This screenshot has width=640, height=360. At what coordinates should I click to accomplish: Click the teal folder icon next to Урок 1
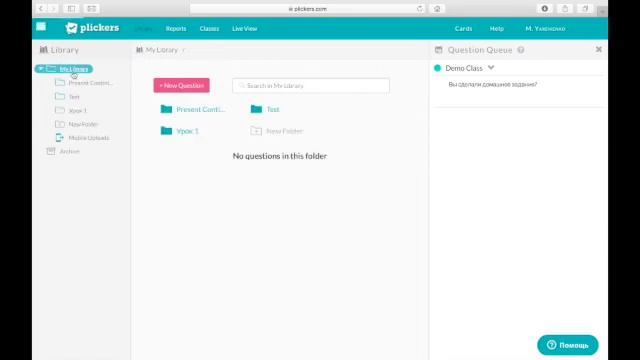point(166,131)
